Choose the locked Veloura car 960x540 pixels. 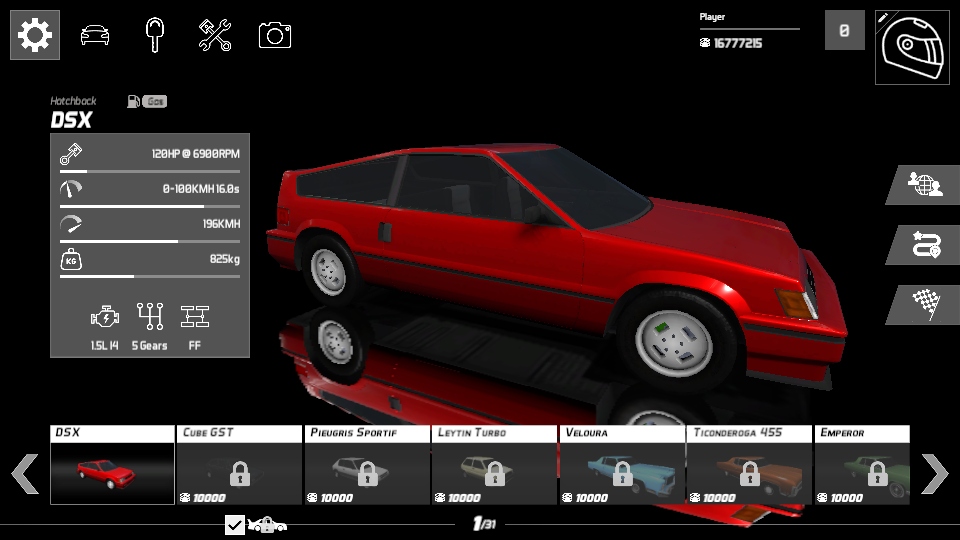(x=622, y=465)
